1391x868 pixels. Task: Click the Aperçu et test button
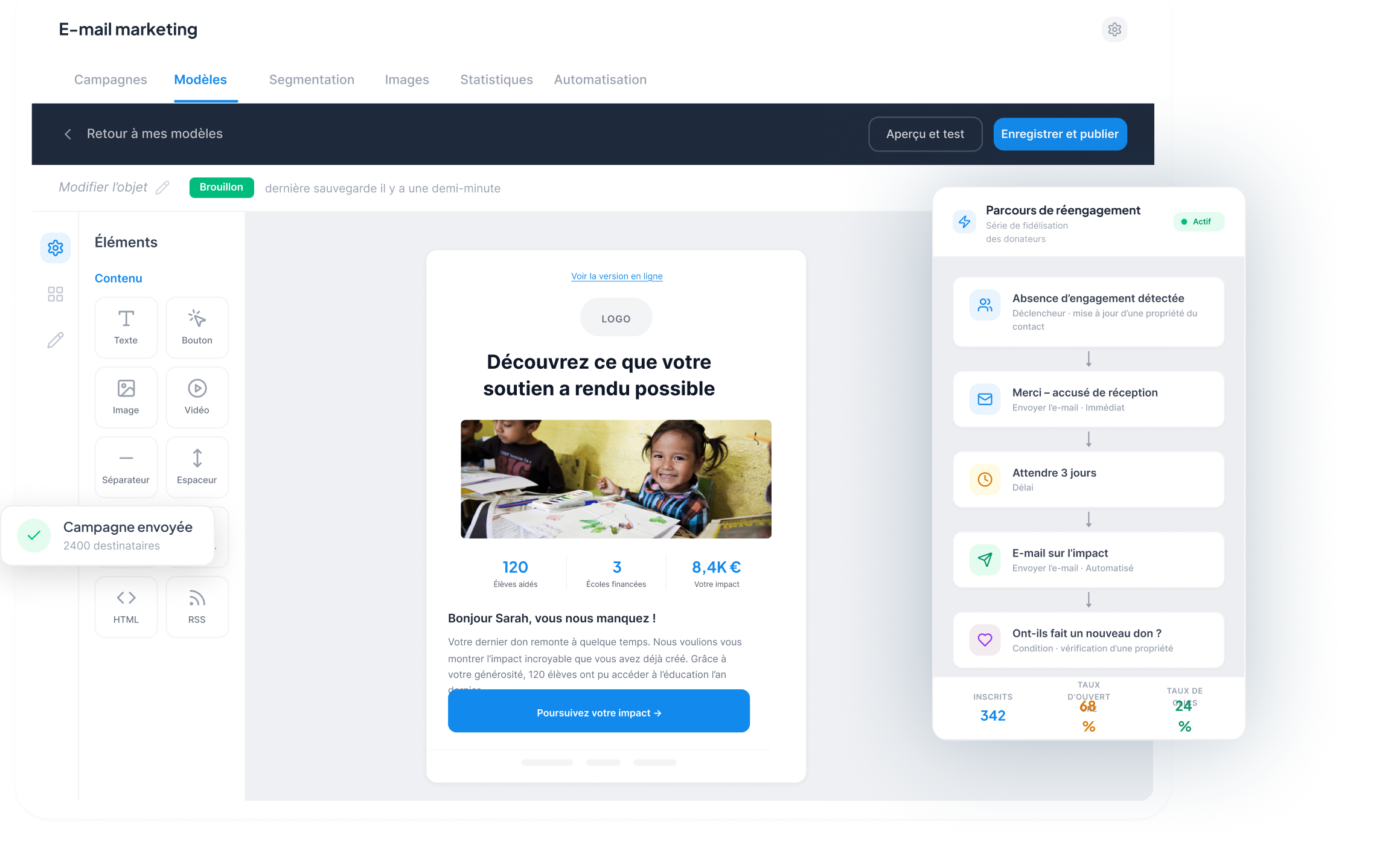click(925, 134)
